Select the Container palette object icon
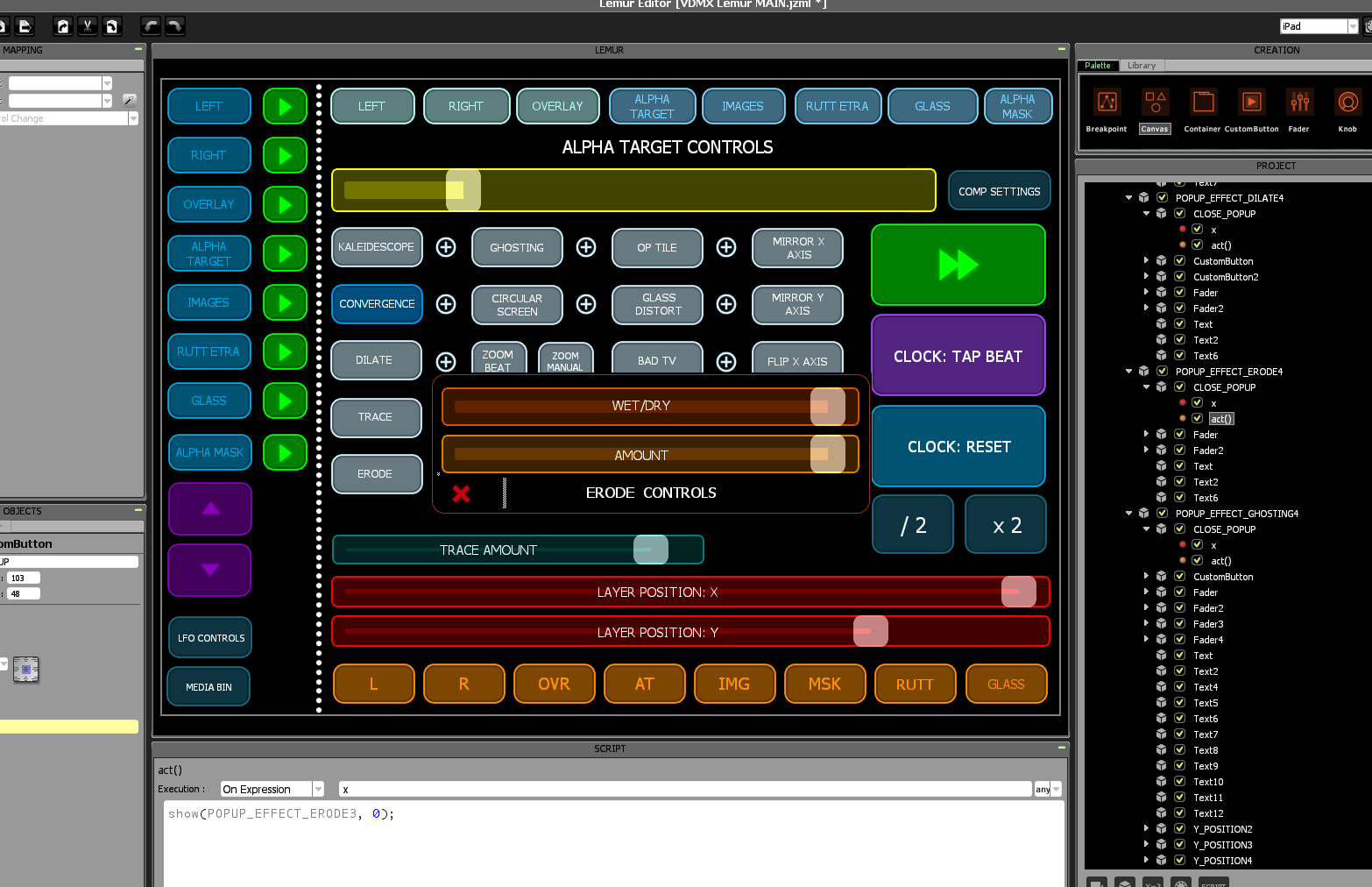Image resolution: width=1372 pixels, height=887 pixels. click(x=1203, y=103)
